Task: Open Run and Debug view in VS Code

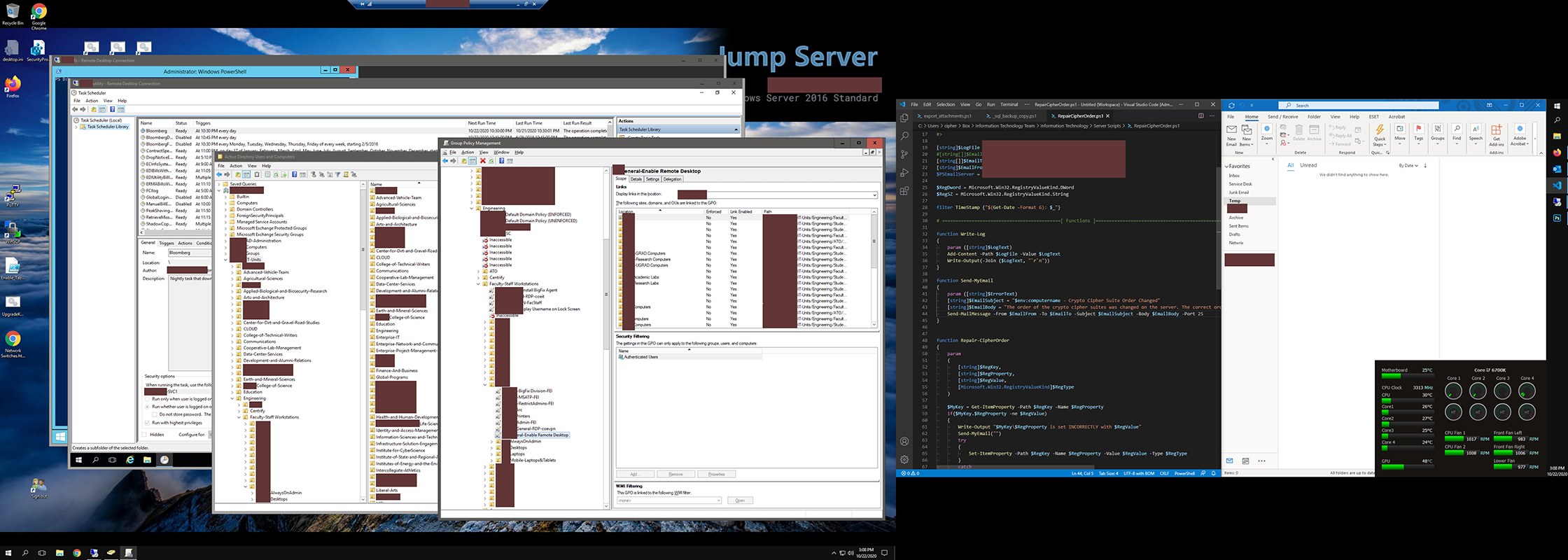Action: pos(904,172)
